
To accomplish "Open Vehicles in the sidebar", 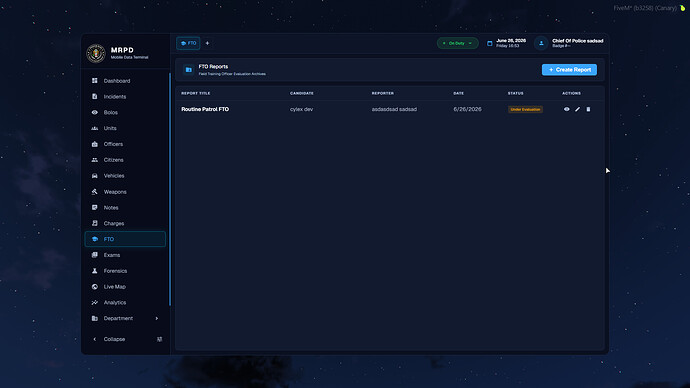I will [125, 176].
